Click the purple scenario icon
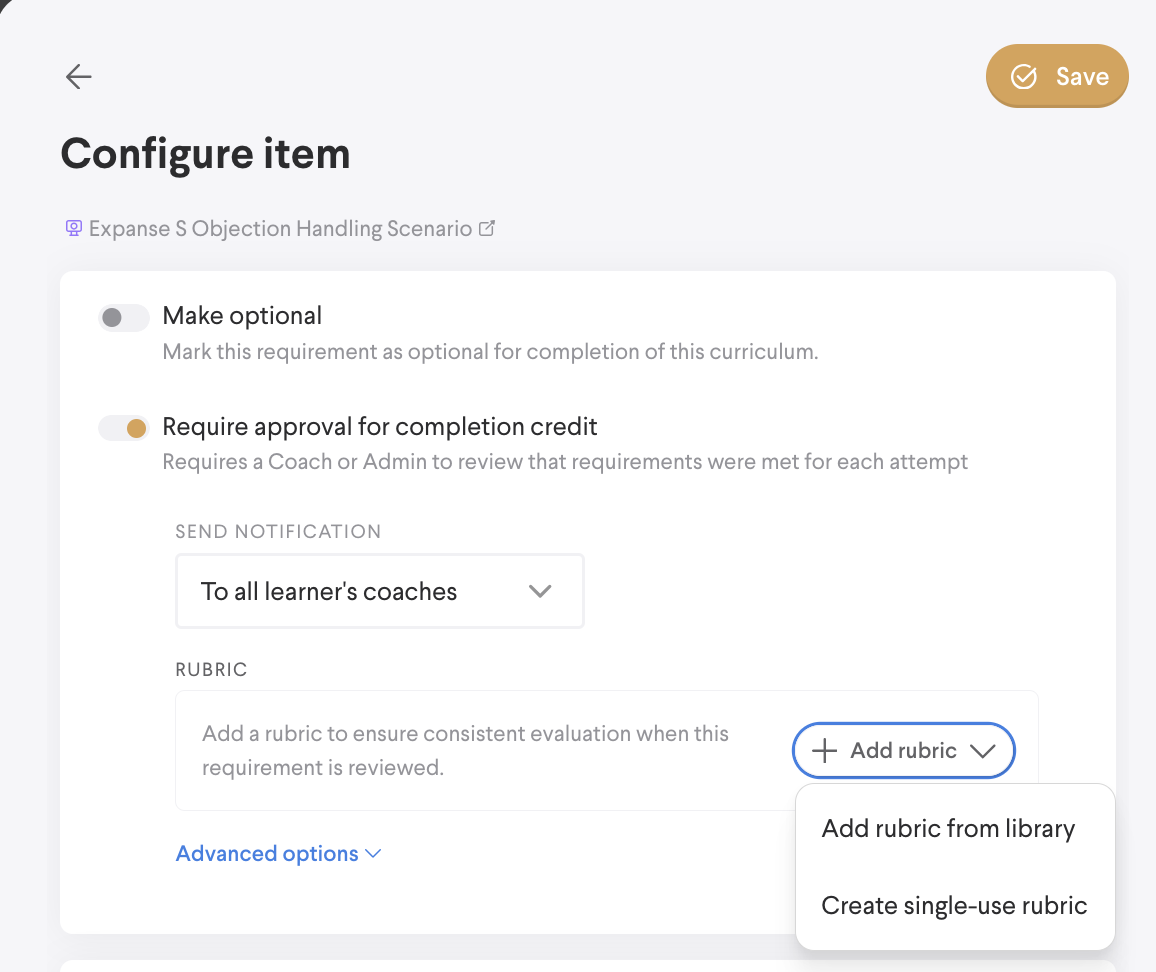 click(x=73, y=229)
